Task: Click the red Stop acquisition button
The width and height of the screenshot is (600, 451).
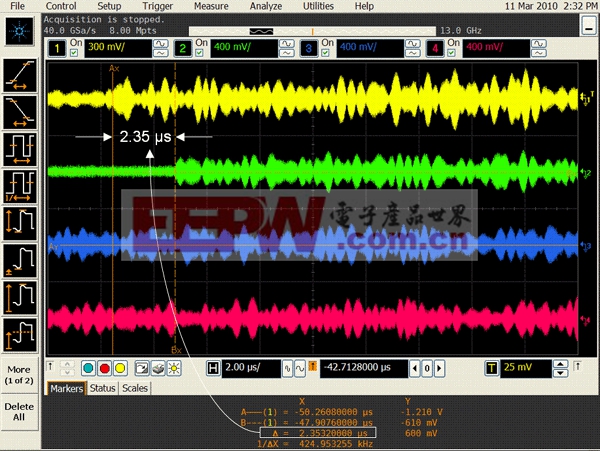Action: tap(104, 368)
